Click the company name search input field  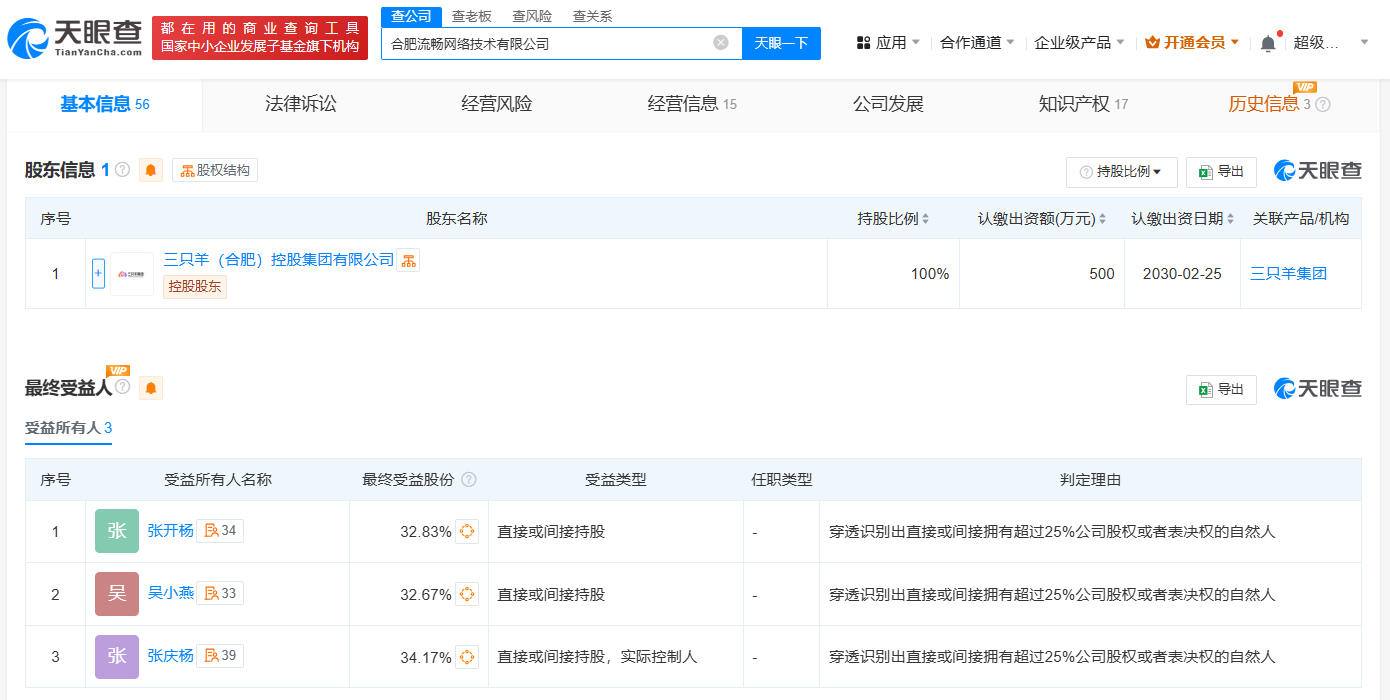tap(545, 43)
